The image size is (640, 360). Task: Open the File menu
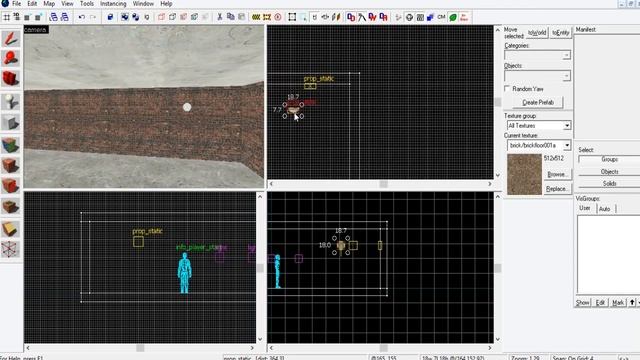16,4
